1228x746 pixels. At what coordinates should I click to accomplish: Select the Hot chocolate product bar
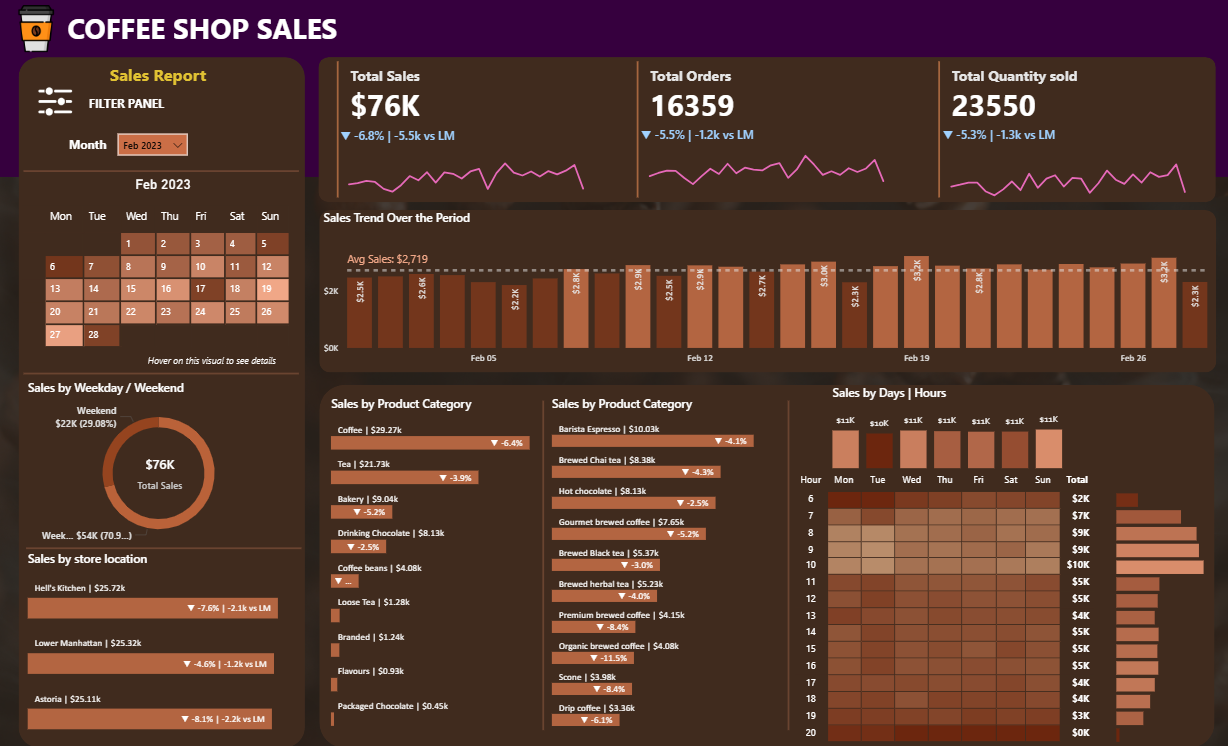point(634,504)
